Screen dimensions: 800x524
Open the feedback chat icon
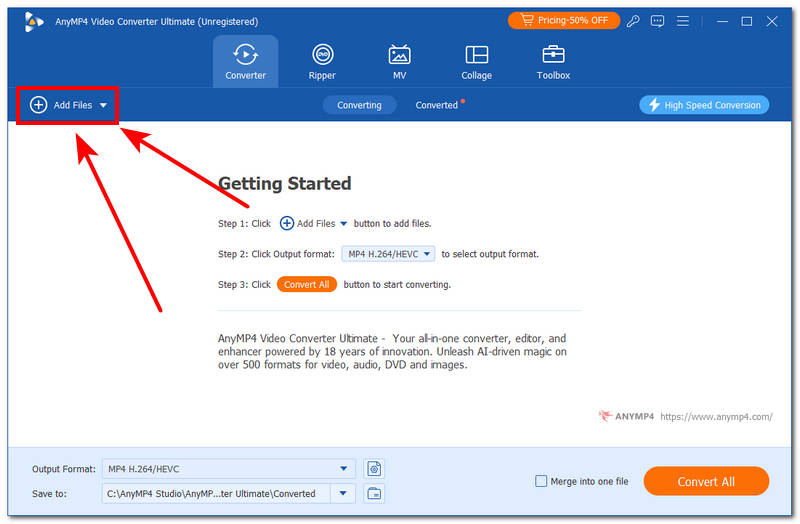coord(657,21)
